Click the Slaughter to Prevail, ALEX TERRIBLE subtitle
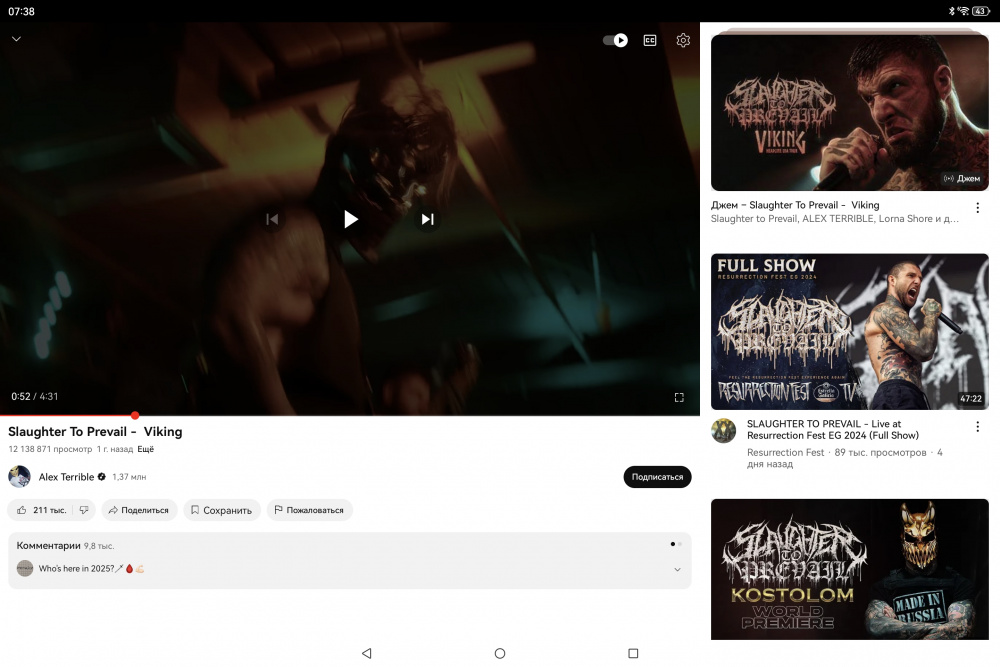1000x667 pixels. point(835,218)
